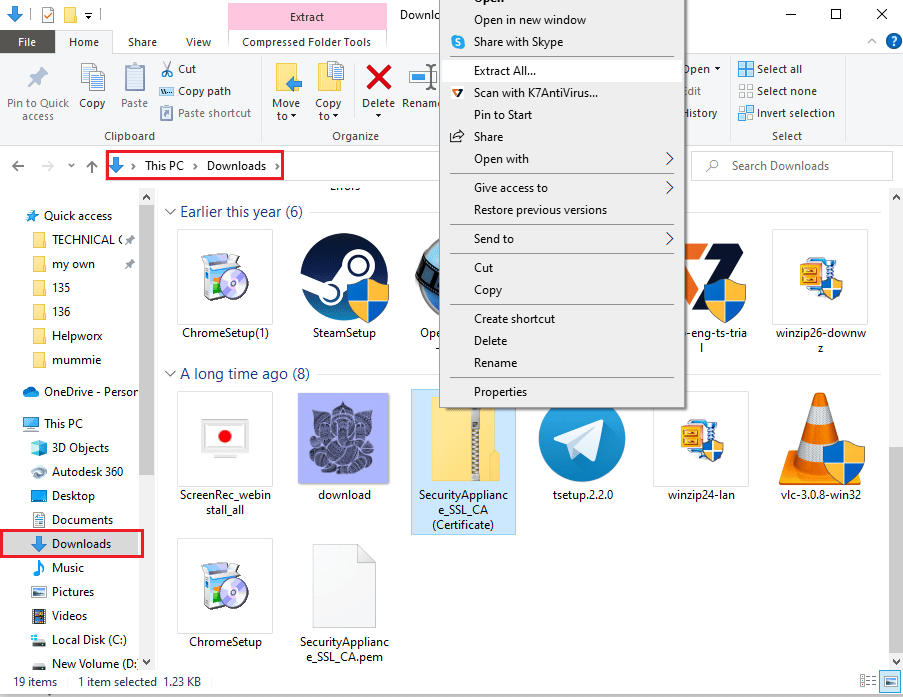This screenshot has height=697, width=903.
Task: Select the winzip26 download installer icon
Action: point(820,277)
